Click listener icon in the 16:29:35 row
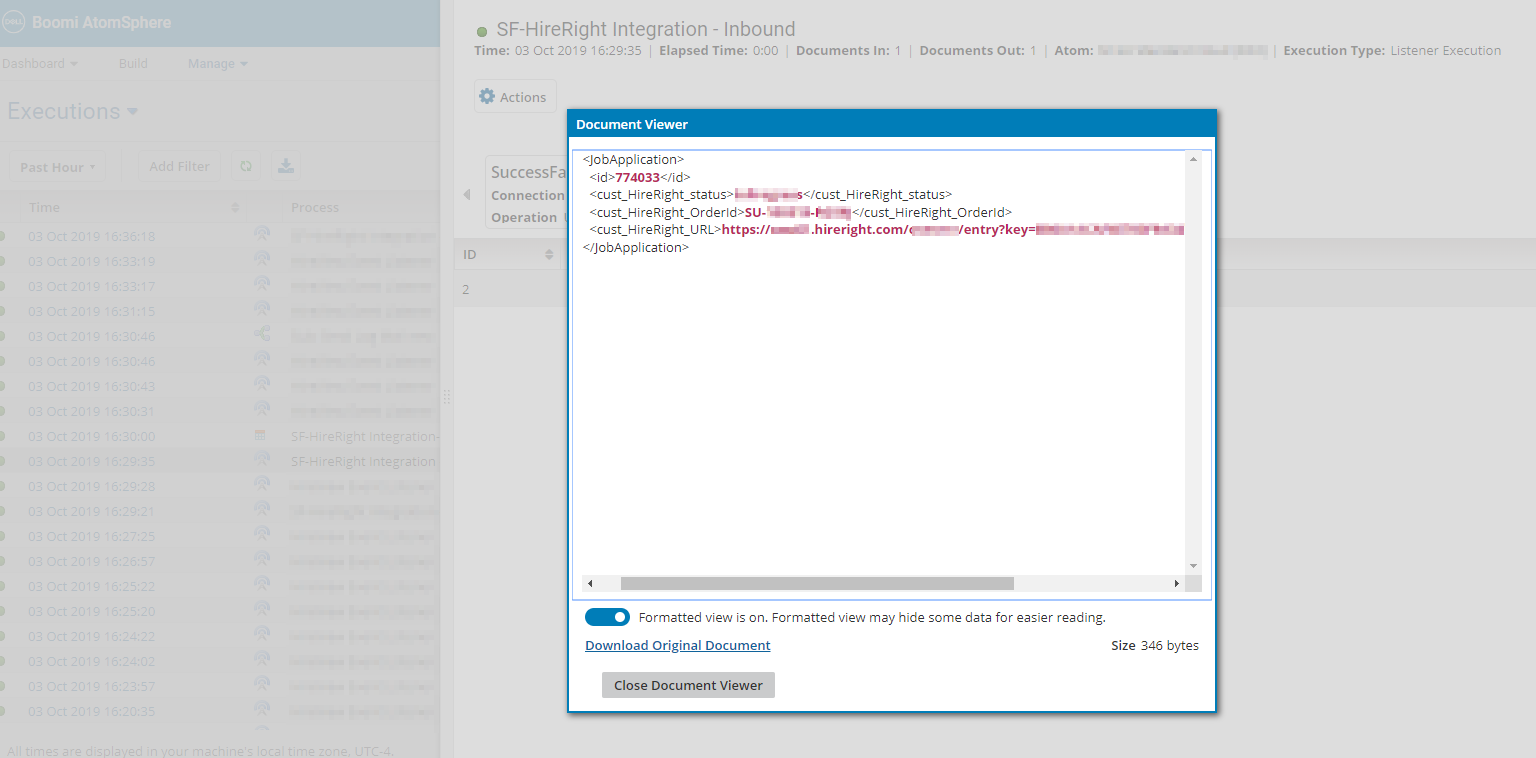Screen dimensions: 1536x758 [261, 460]
